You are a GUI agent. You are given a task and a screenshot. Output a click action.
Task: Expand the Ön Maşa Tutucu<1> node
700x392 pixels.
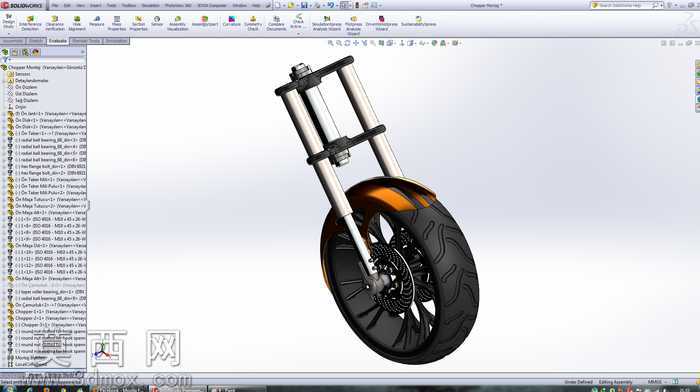tap(4, 200)
